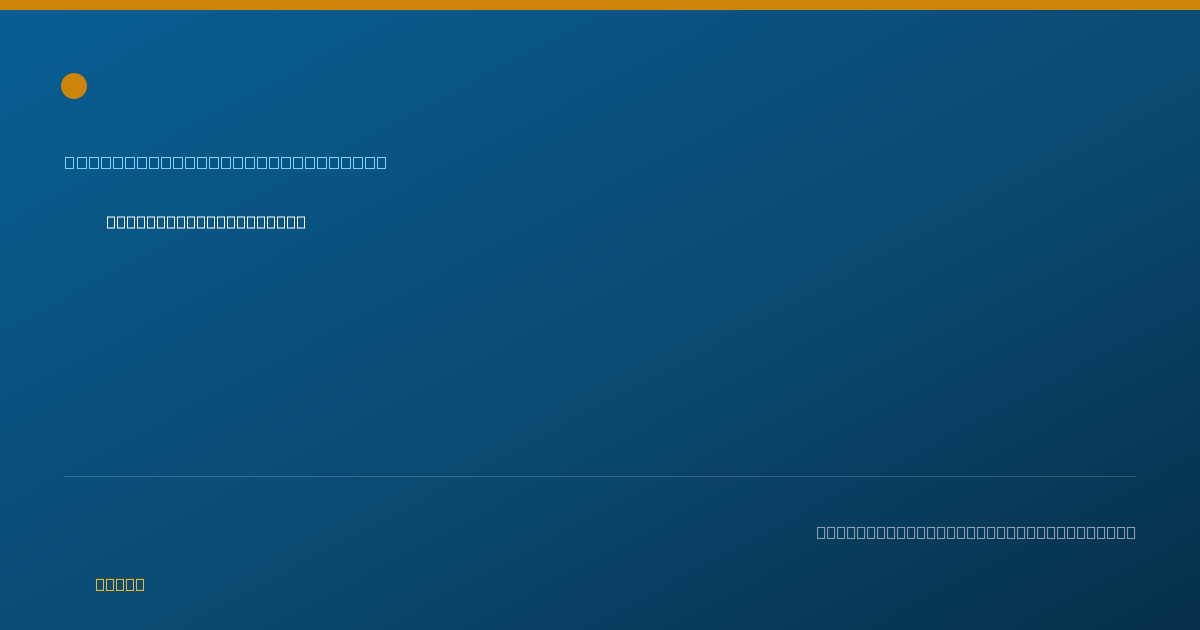The image size is (1200, 630).
Task: Select the gray footer text at bottom-right
Action: pyautogui.click(x=976, y=532)
